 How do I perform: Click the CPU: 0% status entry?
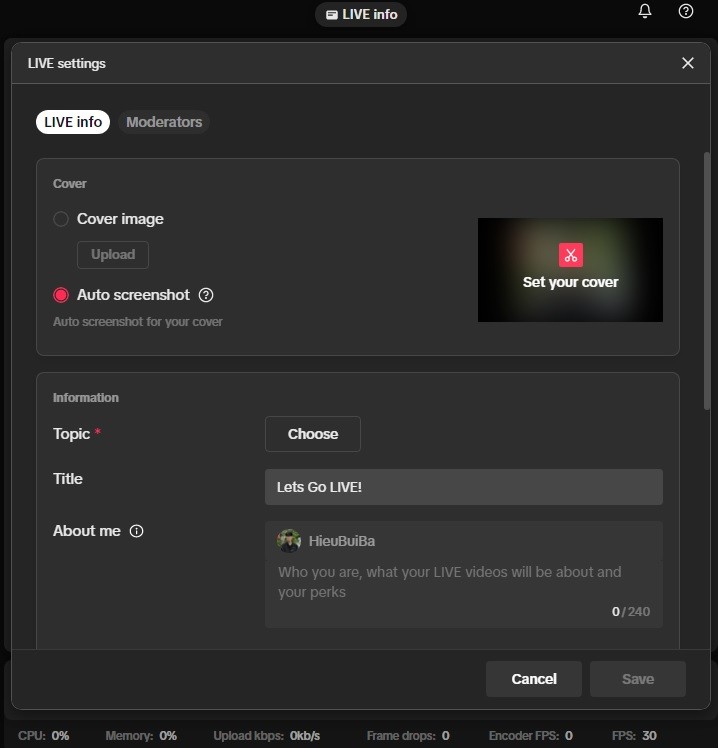[43, 736]
